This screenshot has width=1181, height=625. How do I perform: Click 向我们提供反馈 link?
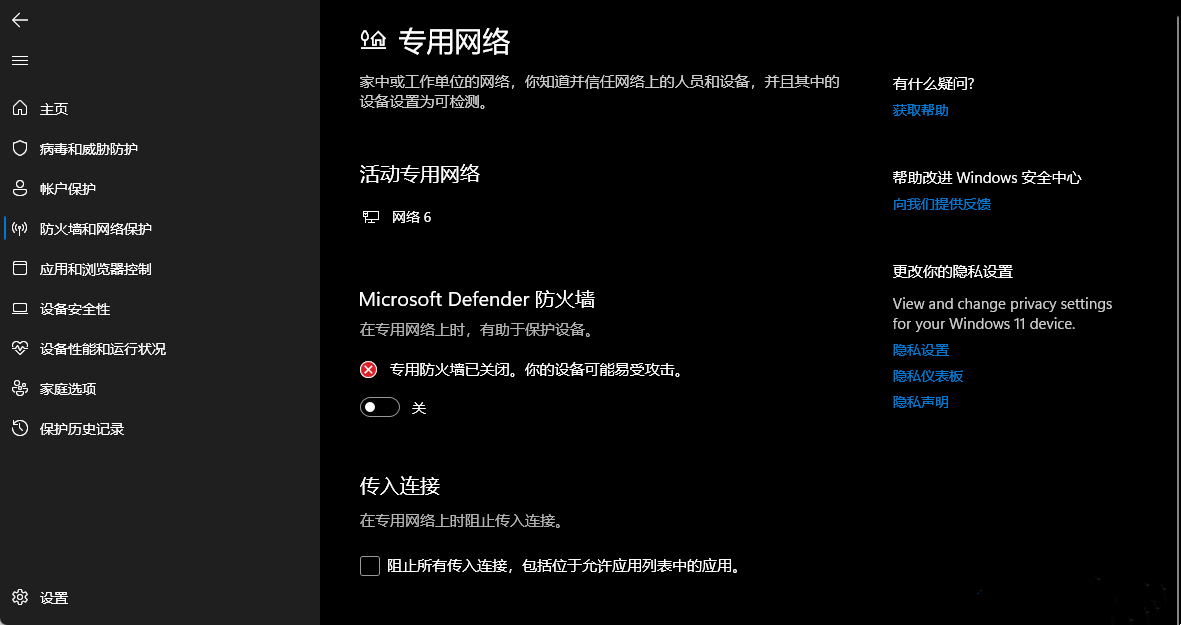[x=941, y=204]
